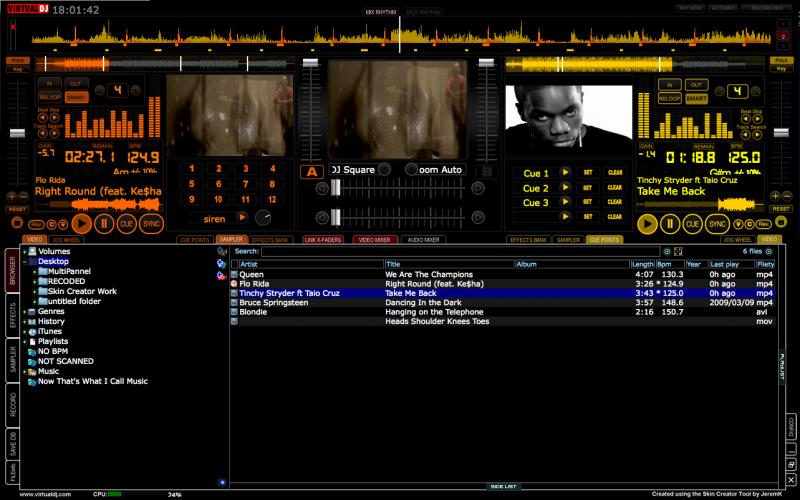This screenshot has height=500, width=800.
Task: Switch left deck to JOG WHEEL tab
Action: pos(66,240)
